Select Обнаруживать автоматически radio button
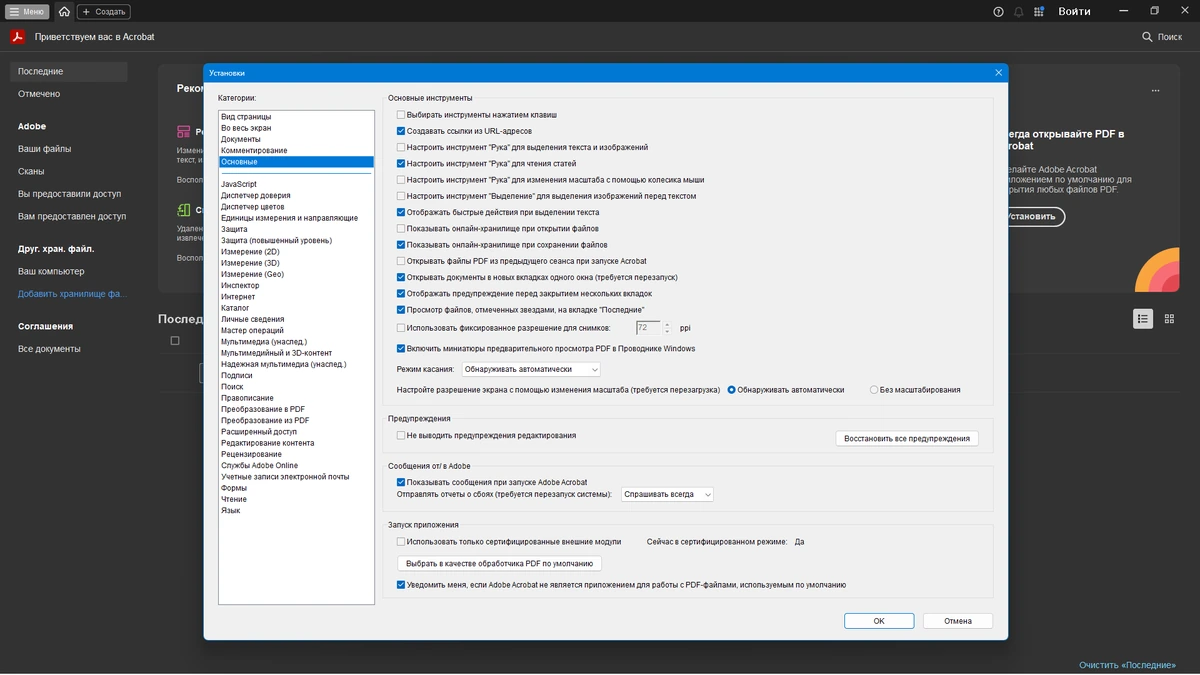1200x675 pixels. coord(732,390)
